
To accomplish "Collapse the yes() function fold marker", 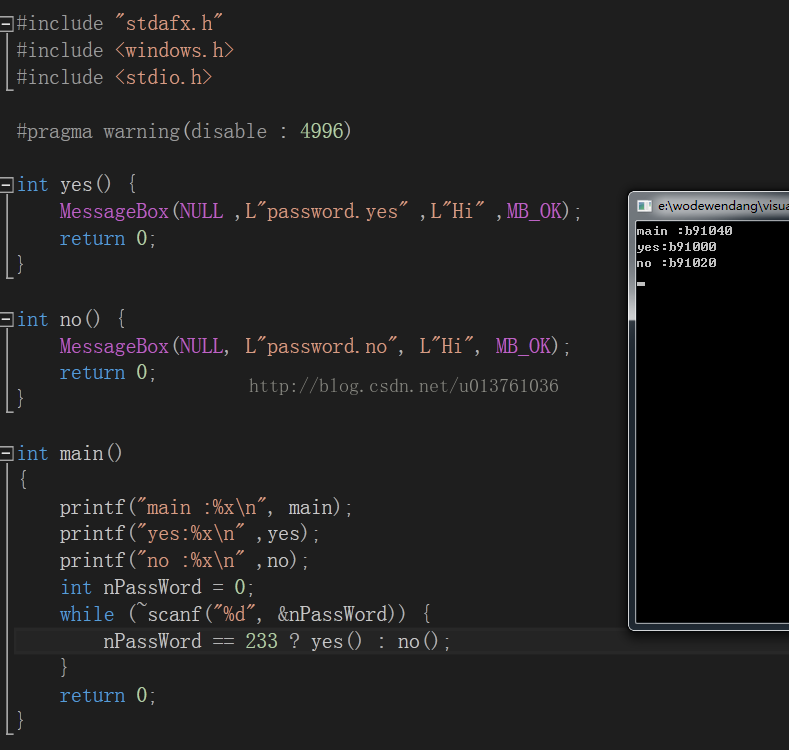I will (x=6, y=185).
